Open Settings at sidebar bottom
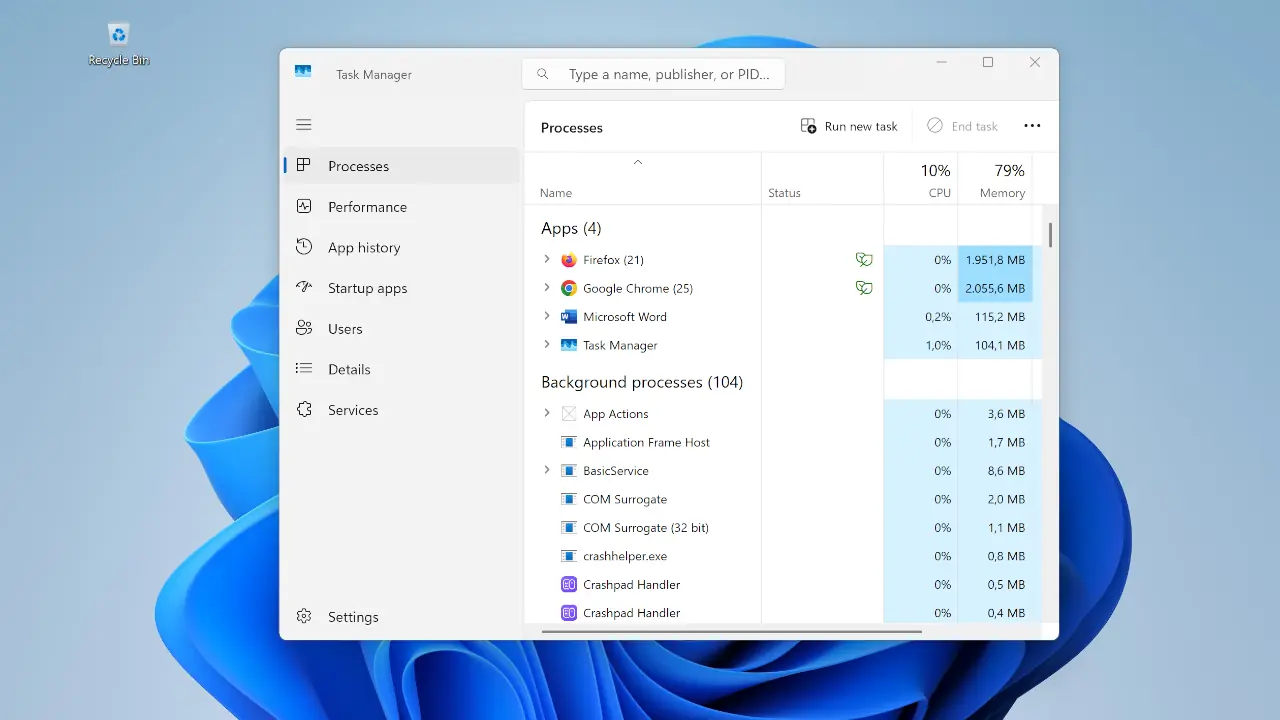The width and height of the screenshot is (1280, 720). point(402,617)
